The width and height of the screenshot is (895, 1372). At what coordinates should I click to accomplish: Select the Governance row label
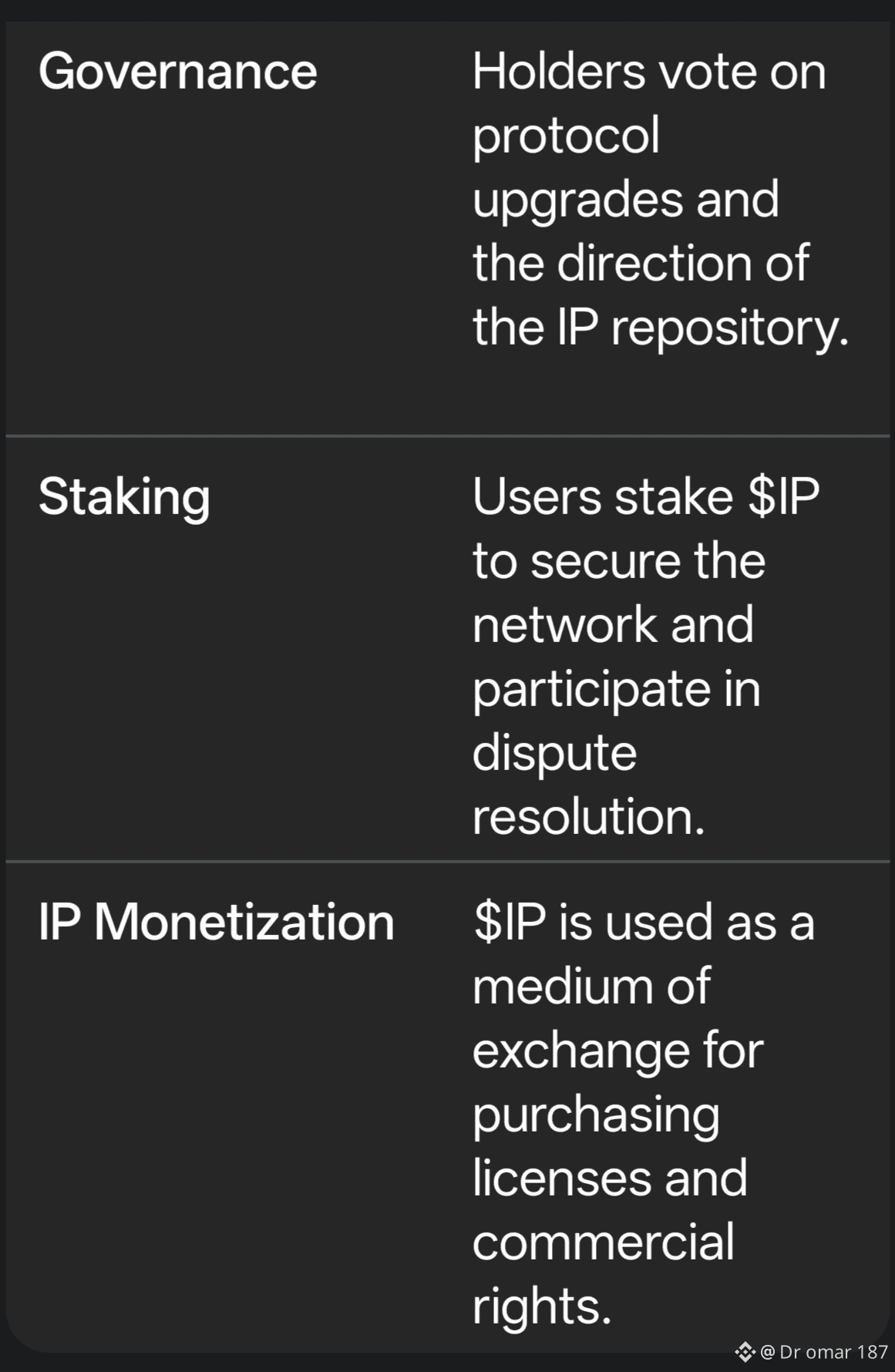178,72
